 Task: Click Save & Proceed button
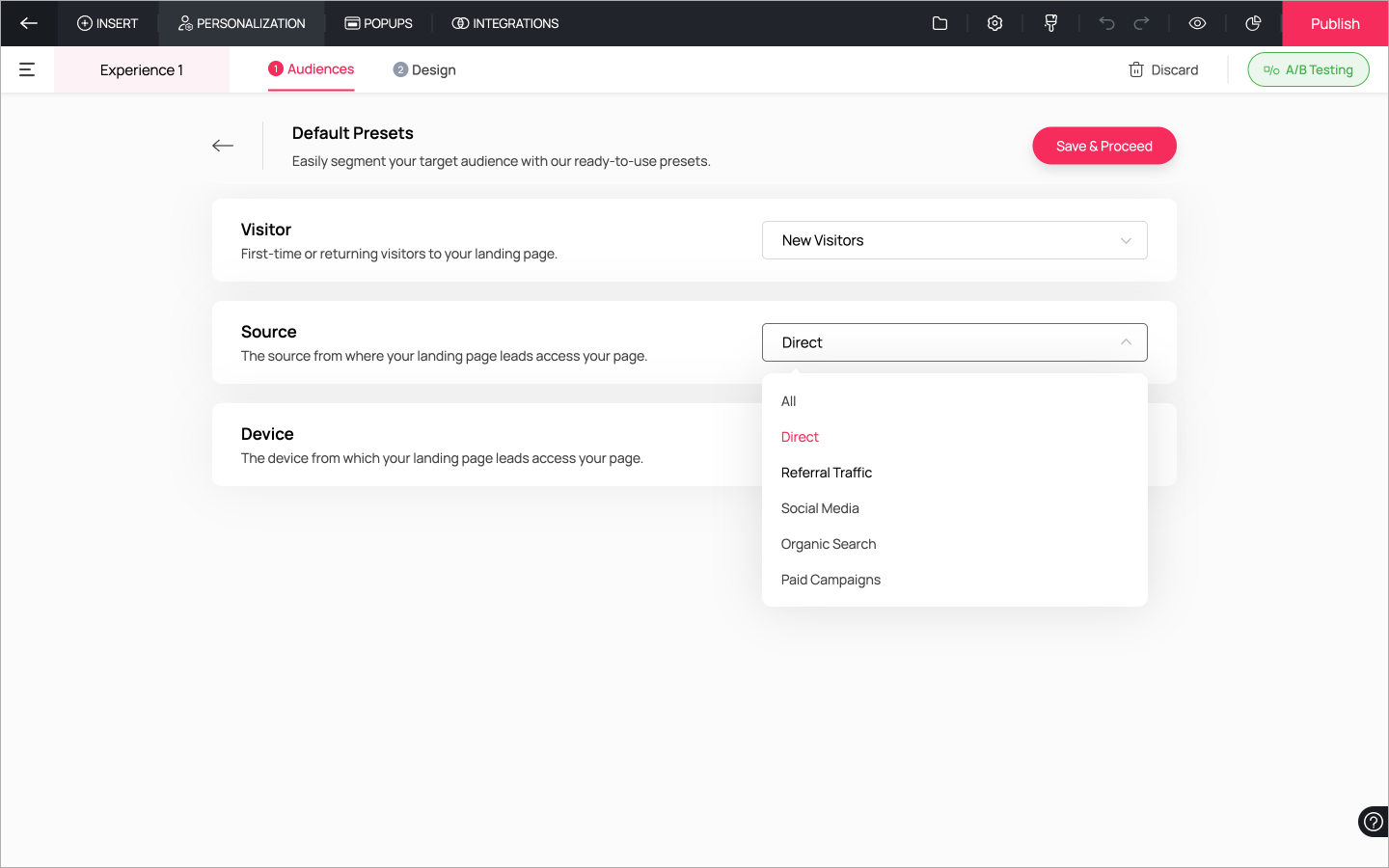click(1103, 146)
